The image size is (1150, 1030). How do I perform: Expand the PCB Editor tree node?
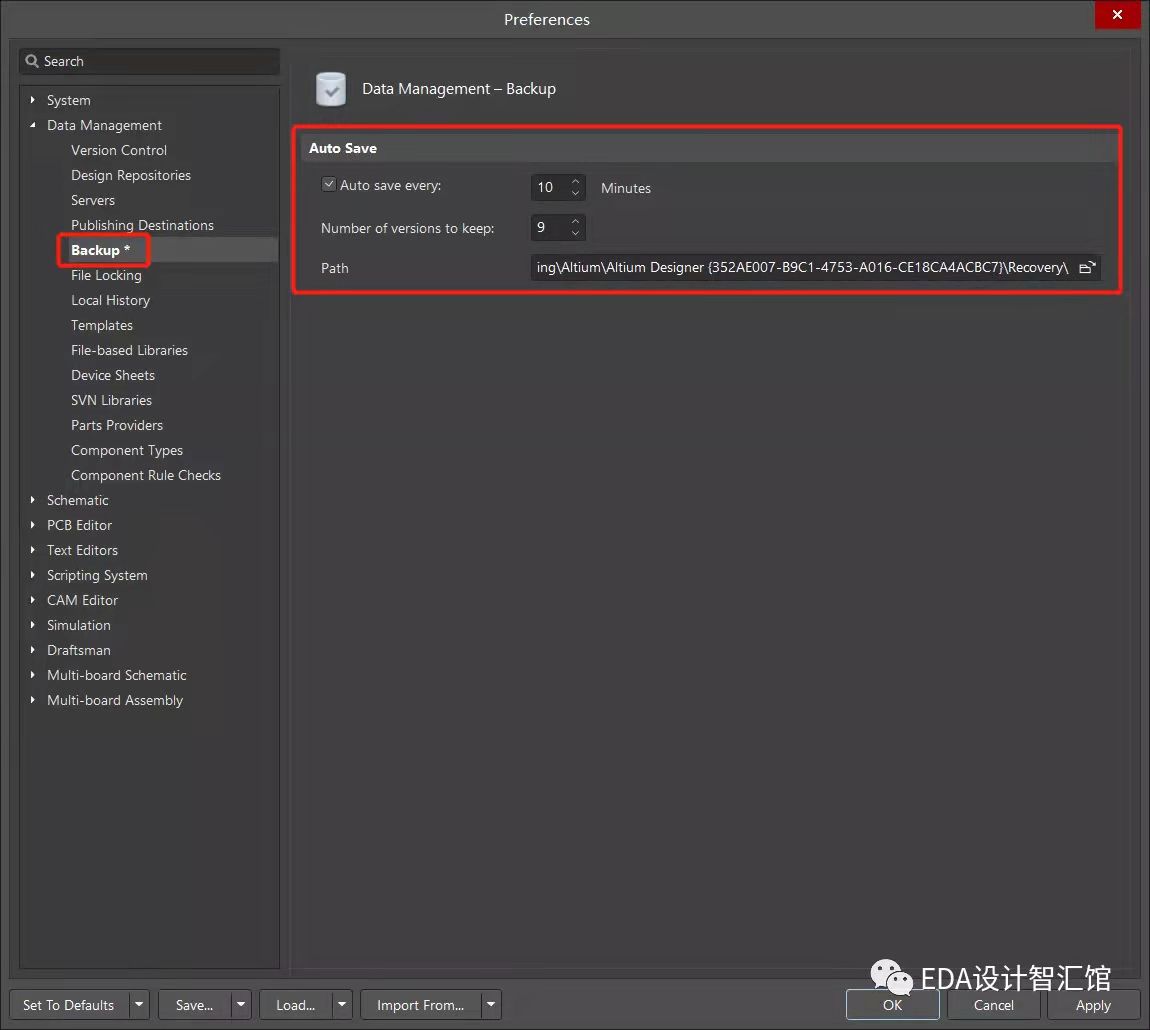(x=32, y=525)
